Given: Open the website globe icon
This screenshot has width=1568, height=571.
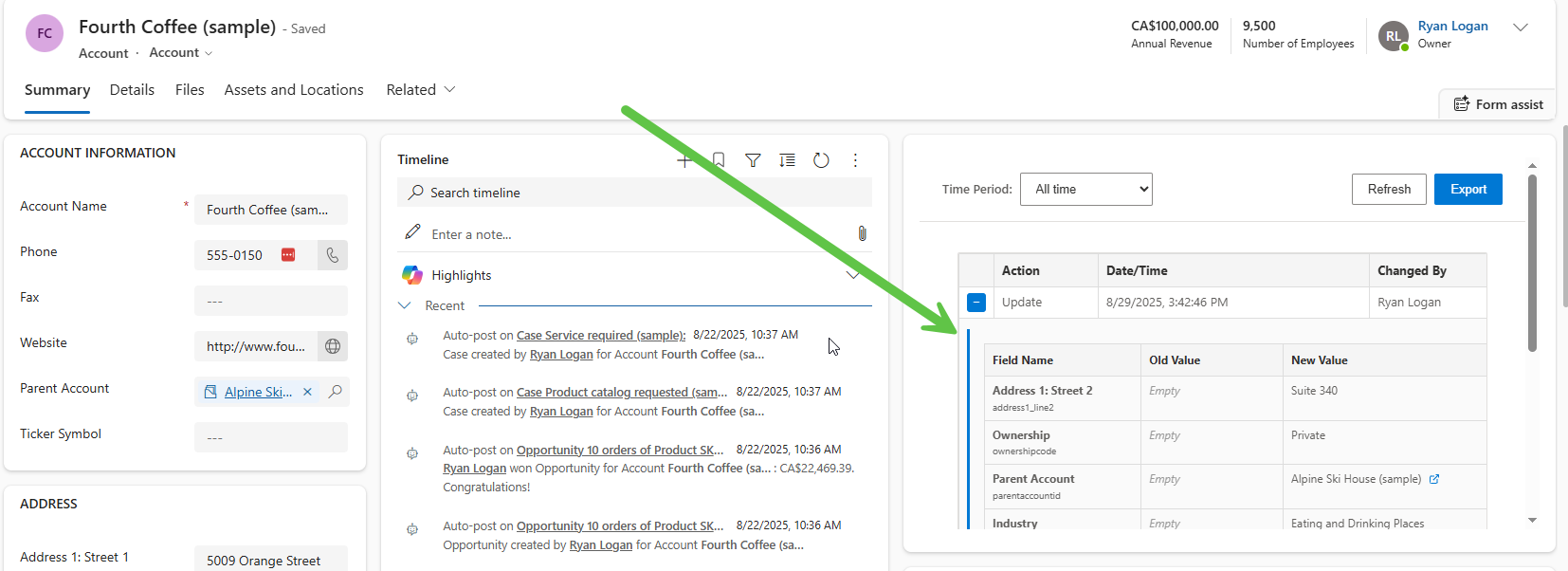Looking at the screenshot, I should pos(333,346).
